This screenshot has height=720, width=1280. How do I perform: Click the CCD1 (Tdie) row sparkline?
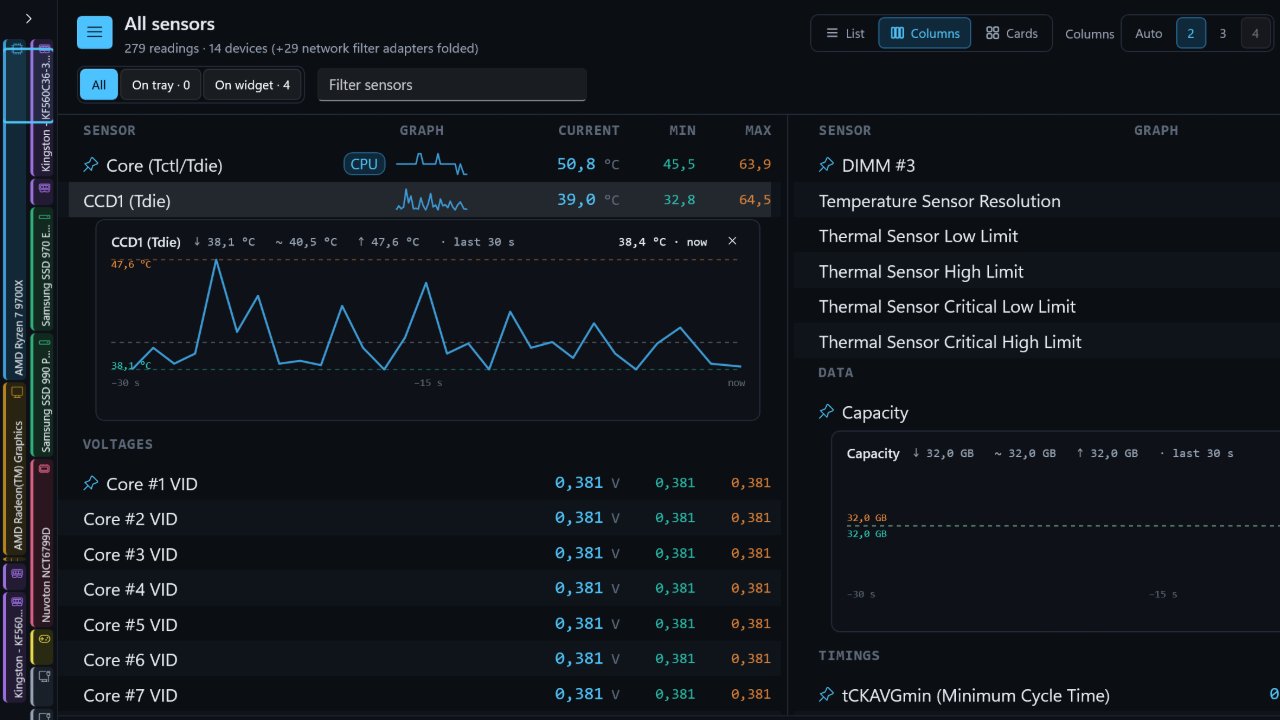431,200
